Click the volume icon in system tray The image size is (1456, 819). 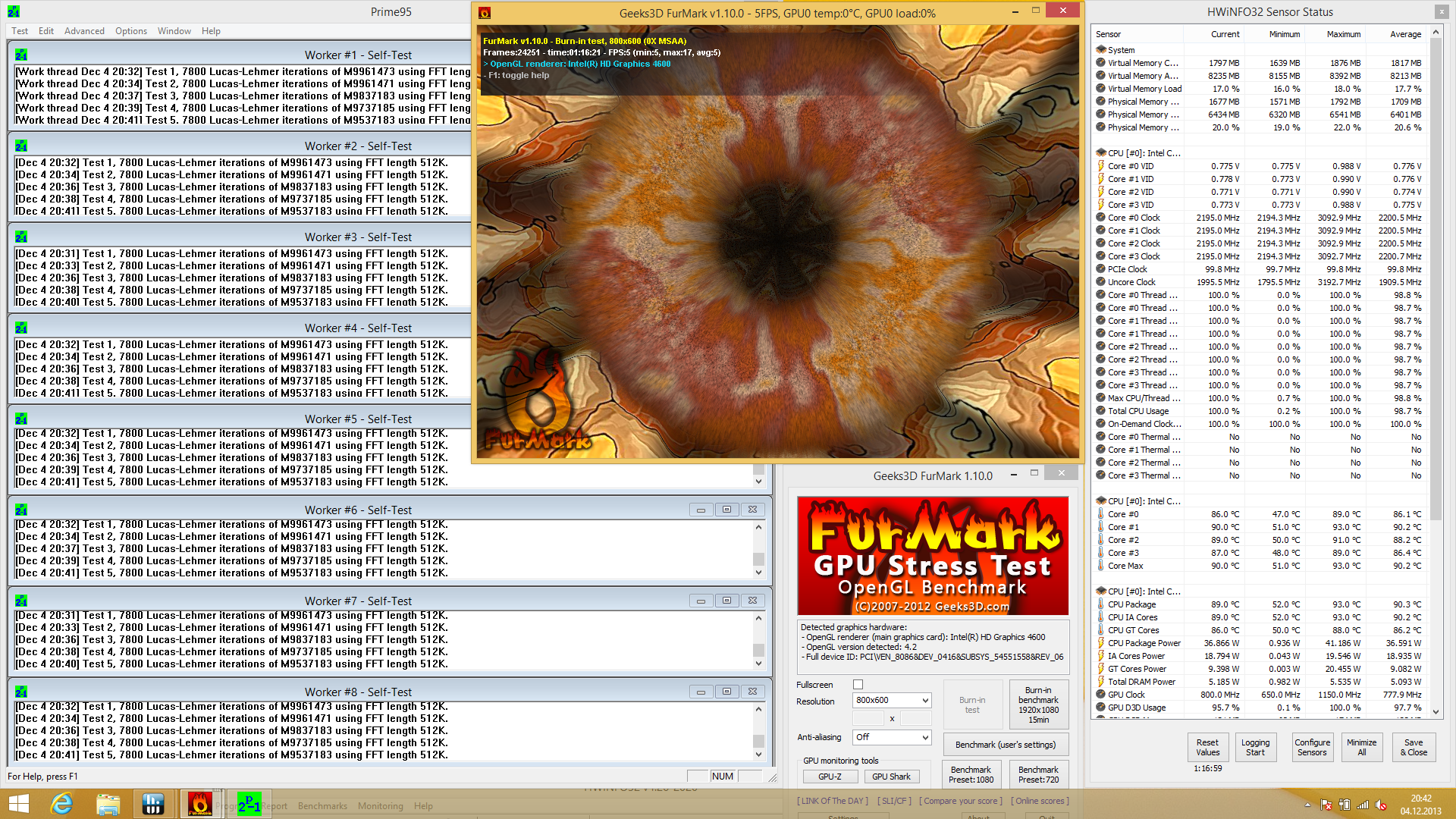tap(1381, 805)
